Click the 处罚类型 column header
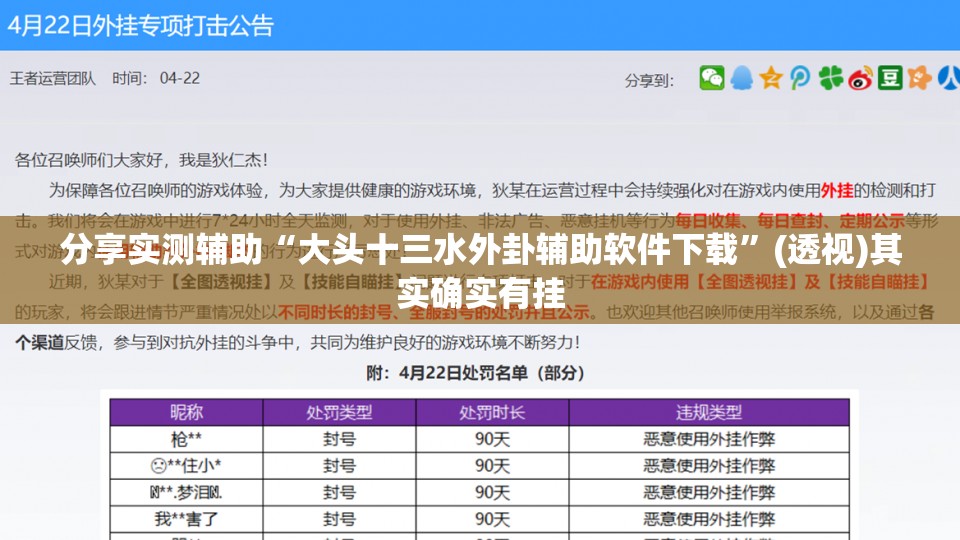Image resolution: width=960 pixels, height=540 pixels. (x=339, y=412)
